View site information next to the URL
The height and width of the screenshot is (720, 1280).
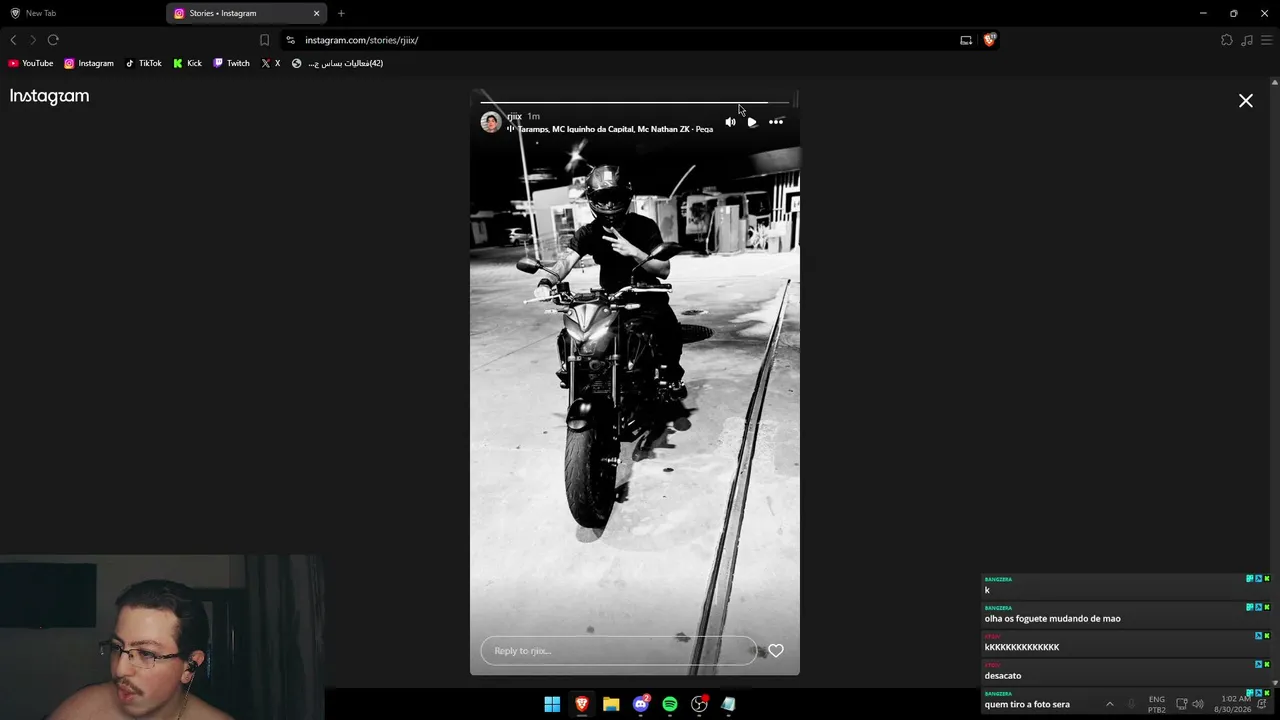click(290, 40)
